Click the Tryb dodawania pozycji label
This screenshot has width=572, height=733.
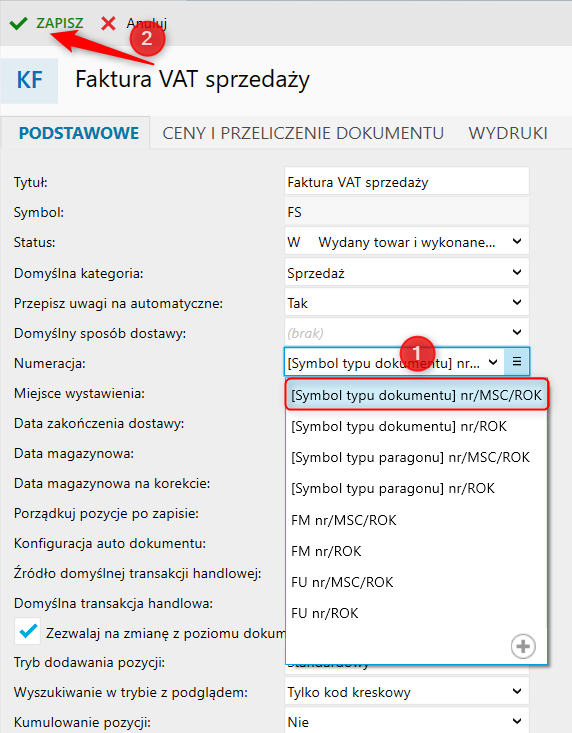pos(89,662)
